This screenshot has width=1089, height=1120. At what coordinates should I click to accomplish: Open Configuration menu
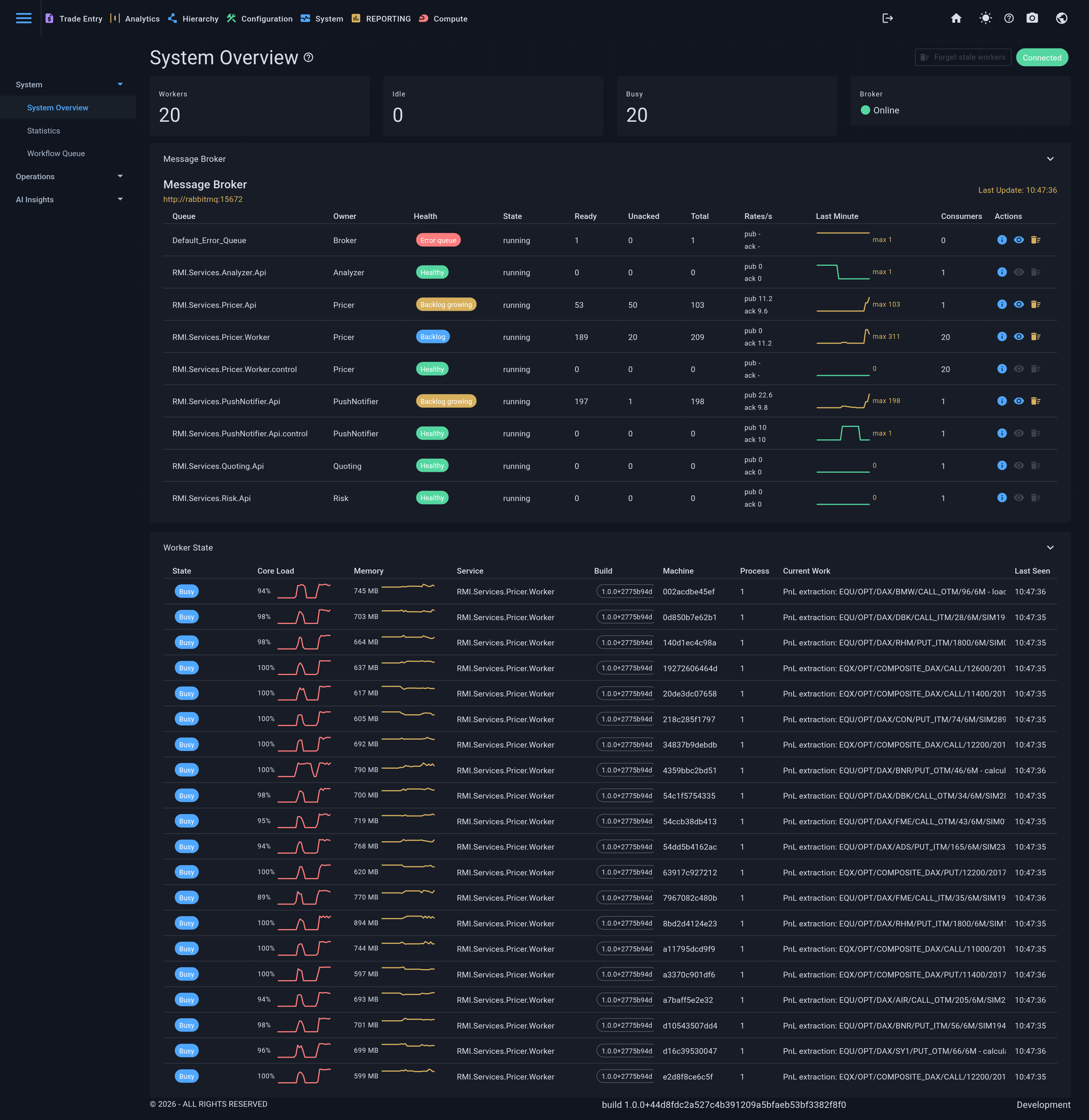click(260, 18)
